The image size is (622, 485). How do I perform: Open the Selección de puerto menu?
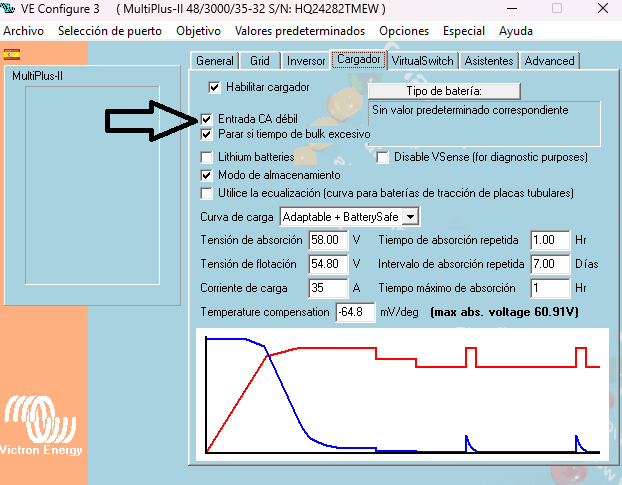110,31
